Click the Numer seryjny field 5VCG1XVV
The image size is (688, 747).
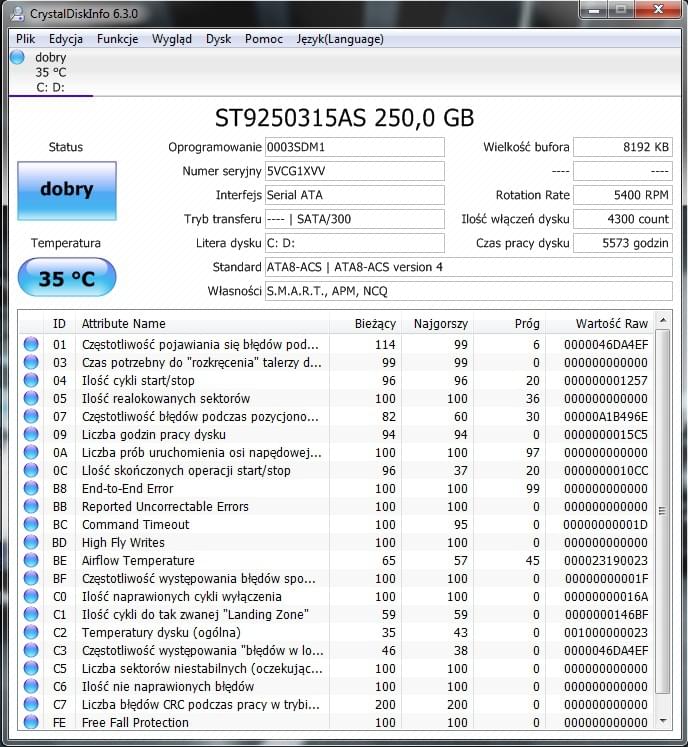pos(354,171)
